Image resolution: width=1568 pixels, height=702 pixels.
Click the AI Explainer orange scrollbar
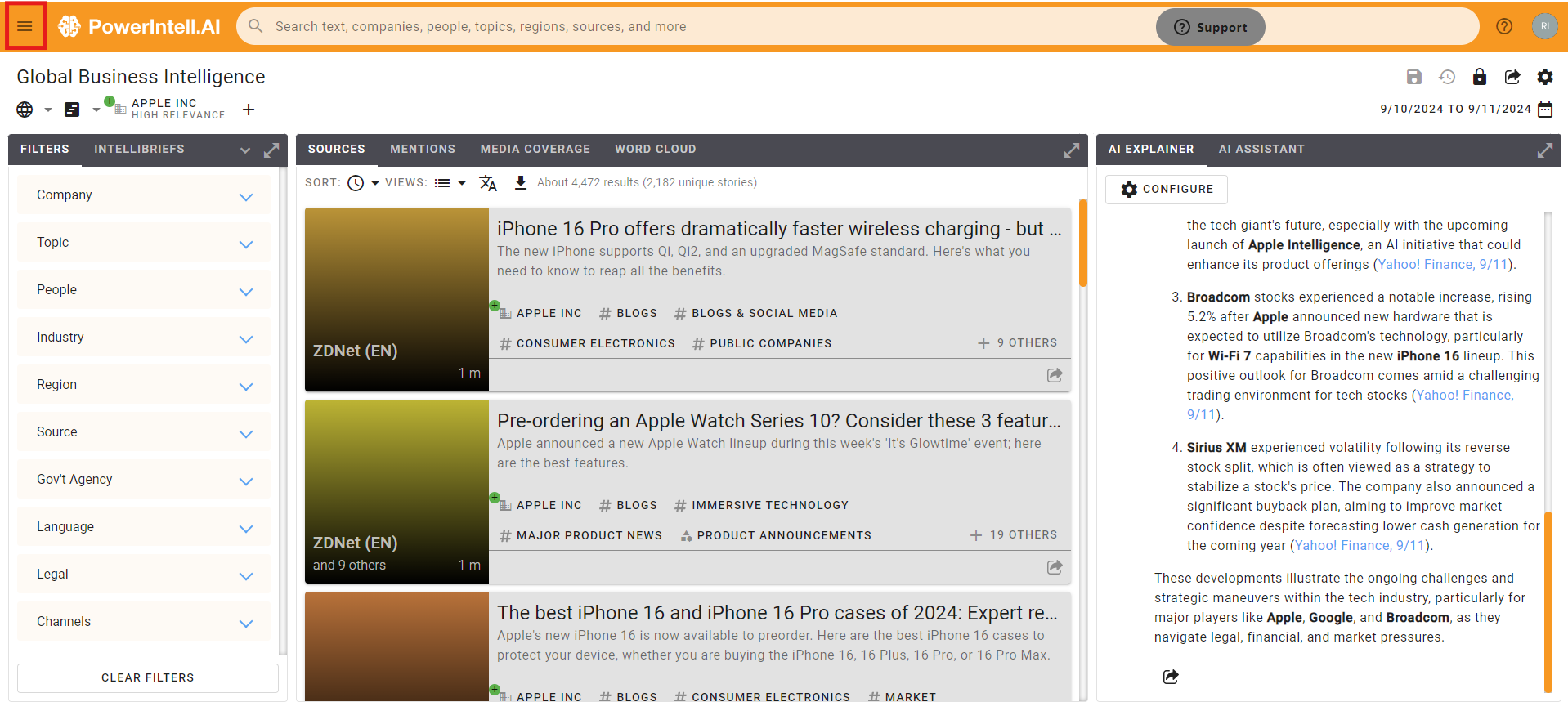[1548, 602]
